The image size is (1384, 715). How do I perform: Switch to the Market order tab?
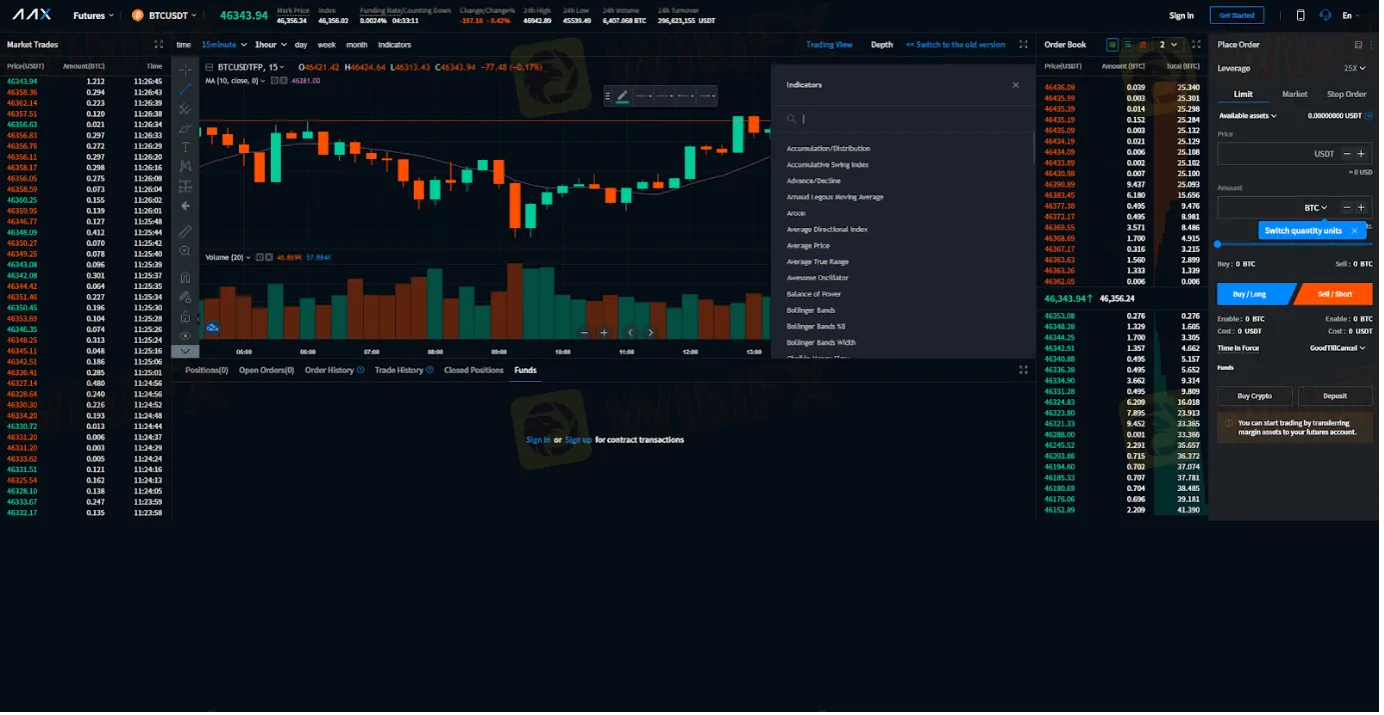pyautogui.click(x=1294, y=94)
